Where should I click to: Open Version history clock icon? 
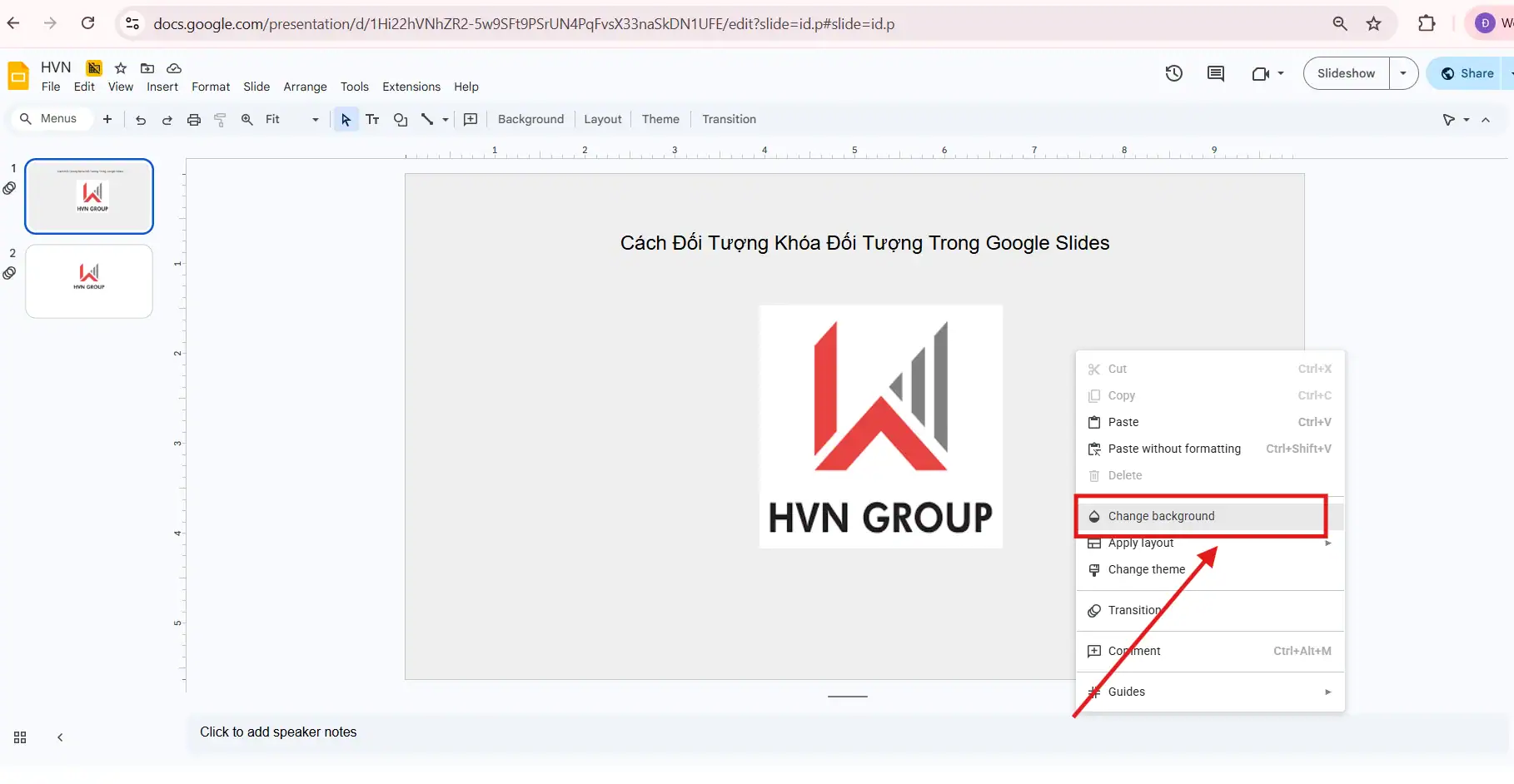[1173, 73]
